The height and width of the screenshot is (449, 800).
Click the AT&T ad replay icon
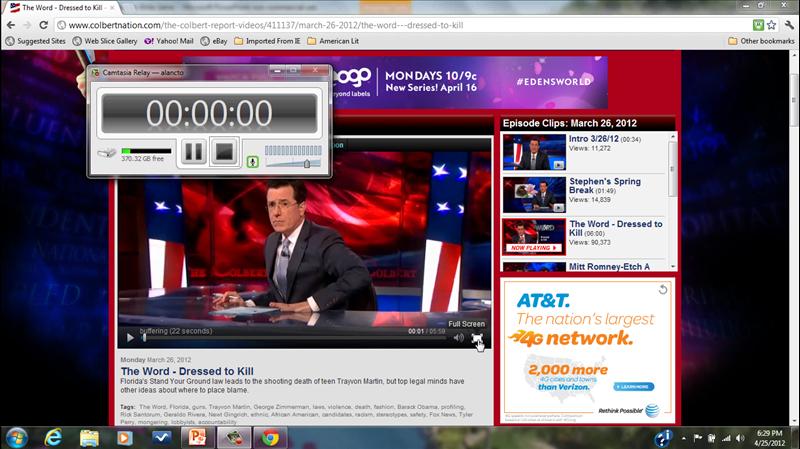663,290
